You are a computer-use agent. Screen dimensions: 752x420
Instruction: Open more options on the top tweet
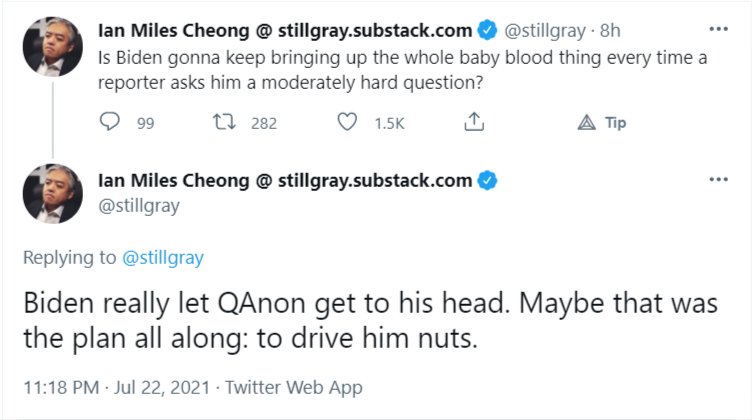pos(718,29)
